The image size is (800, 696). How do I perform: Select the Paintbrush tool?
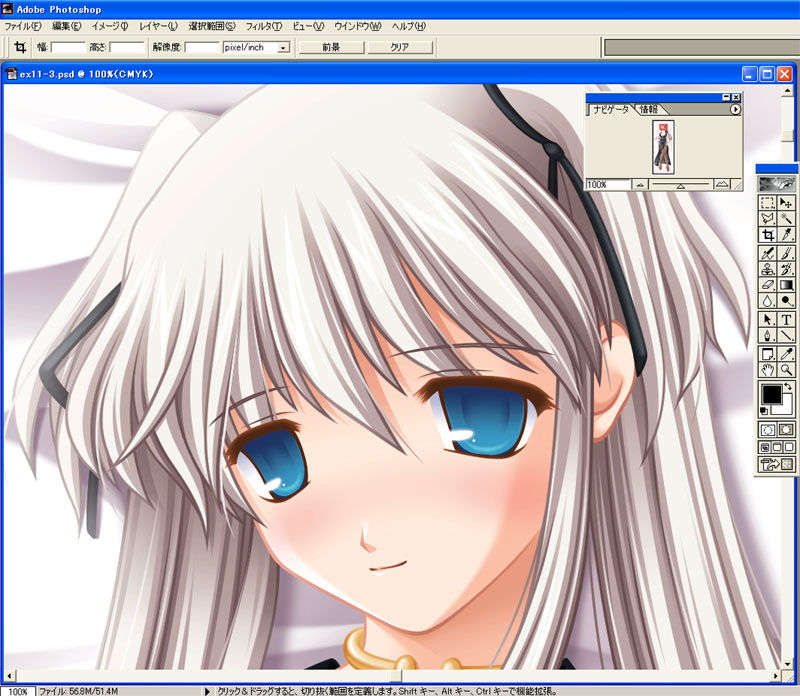click(x=786, y=253)
